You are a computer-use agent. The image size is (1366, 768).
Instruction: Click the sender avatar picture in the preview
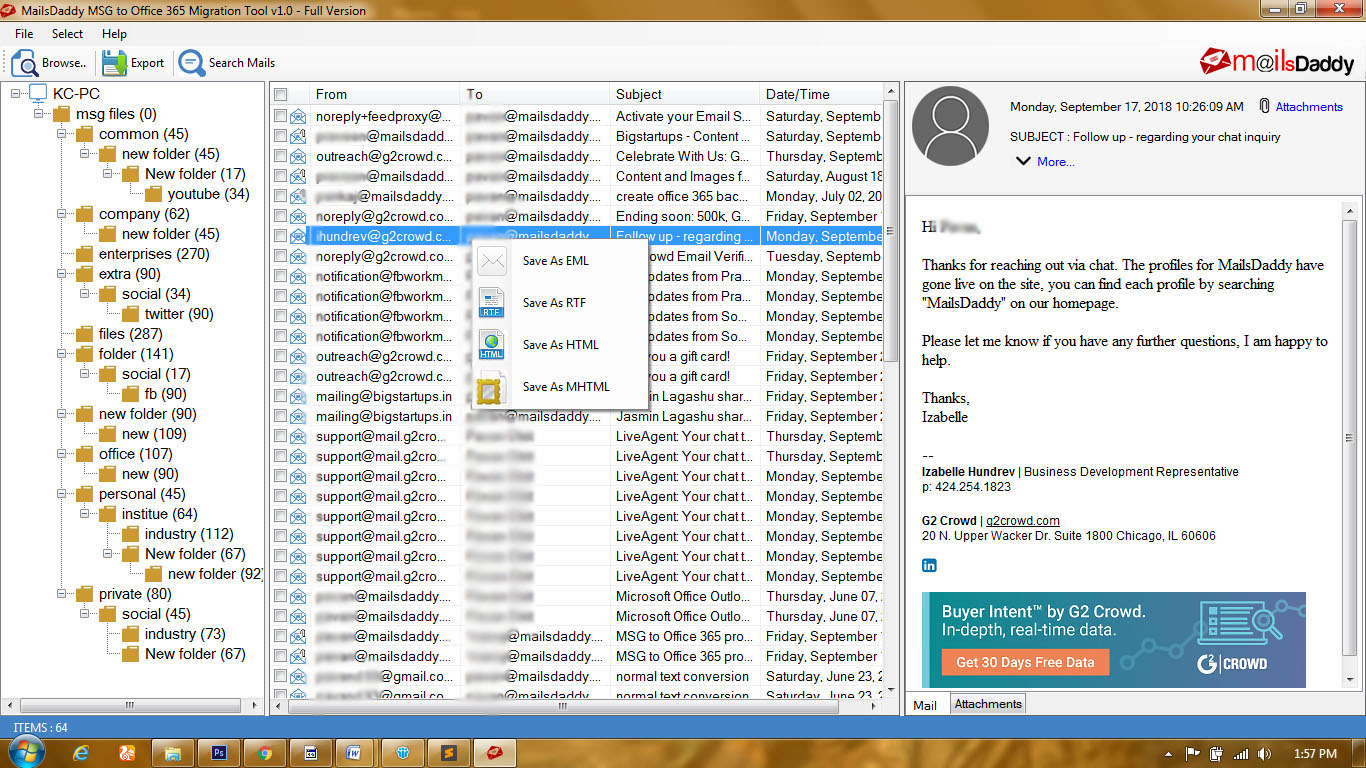[951, 127]
